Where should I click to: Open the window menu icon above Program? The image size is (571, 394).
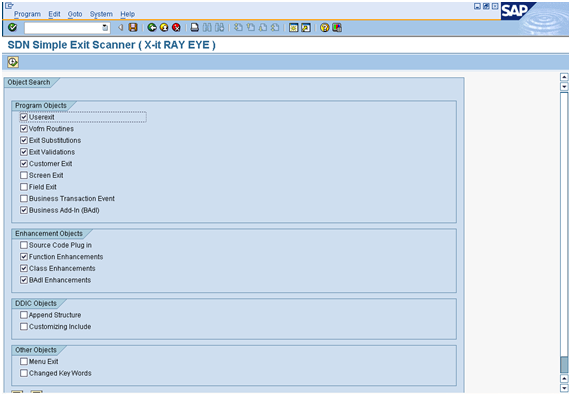(x=9, y=5)
